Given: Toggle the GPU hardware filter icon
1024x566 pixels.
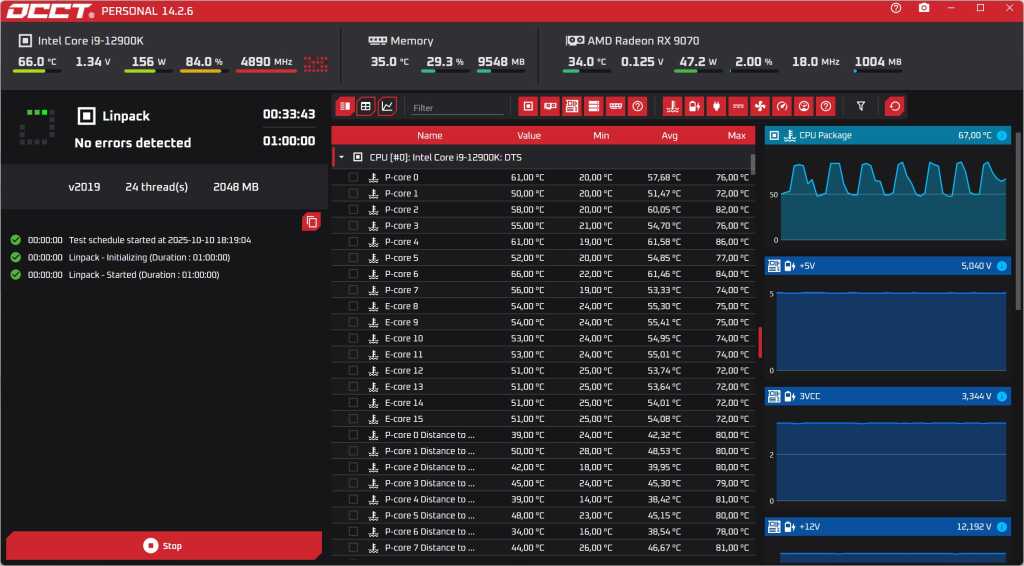Looking at the screenshot, I should [550, 105].
